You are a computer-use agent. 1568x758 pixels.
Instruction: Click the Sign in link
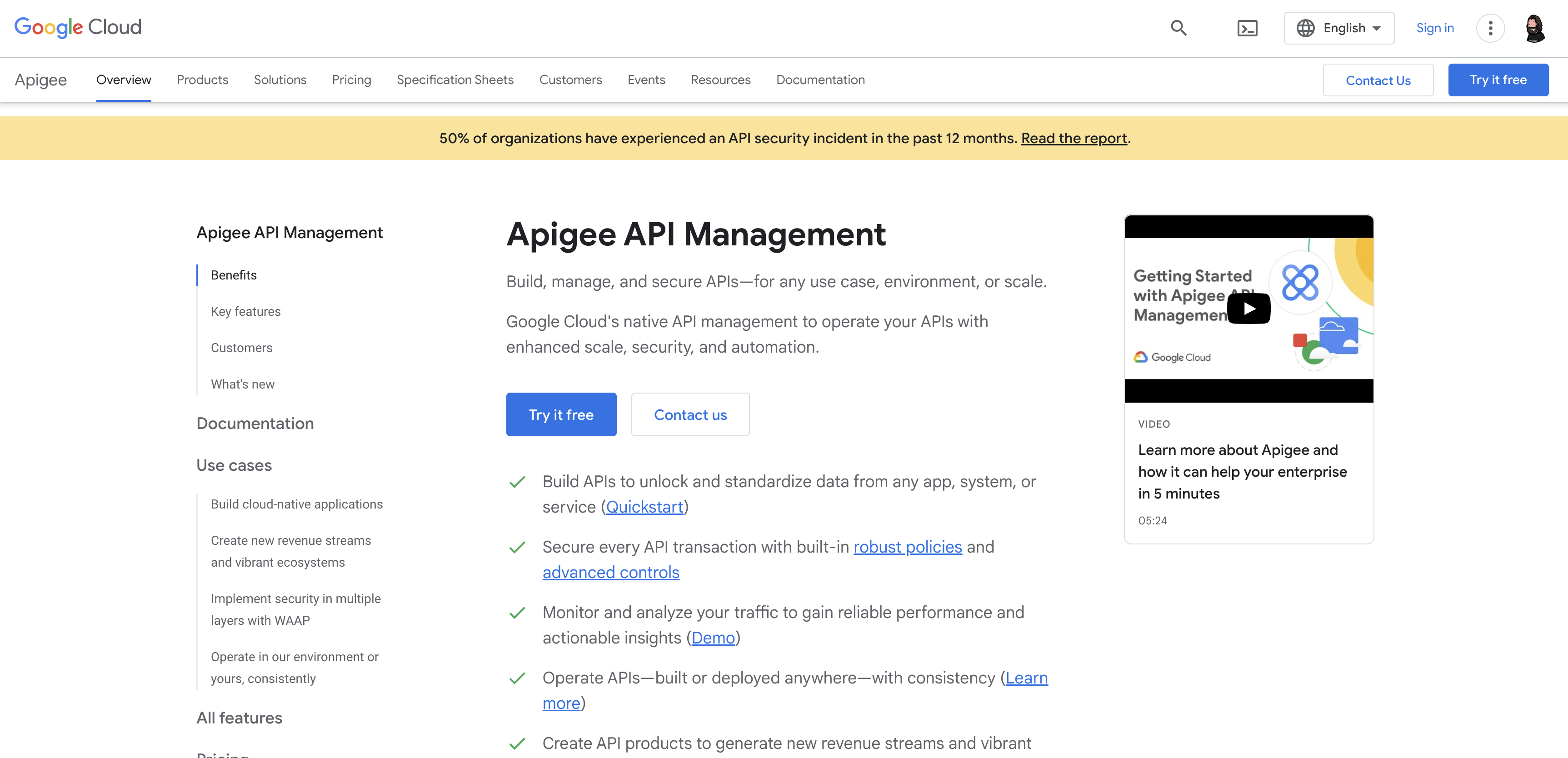click(x=1434, y=28)
